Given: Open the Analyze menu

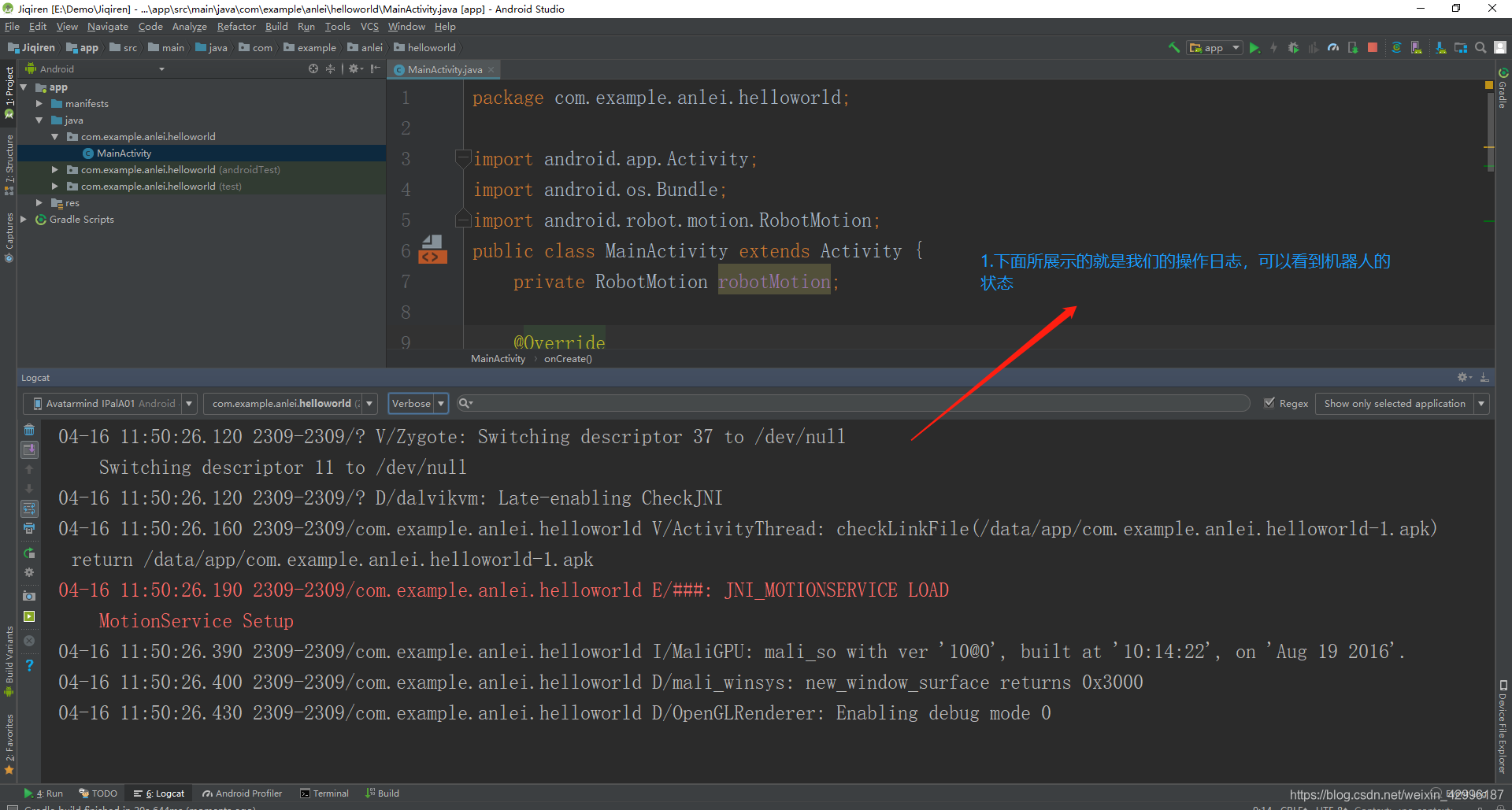Looking at the screenshot, I should [189, 26].
